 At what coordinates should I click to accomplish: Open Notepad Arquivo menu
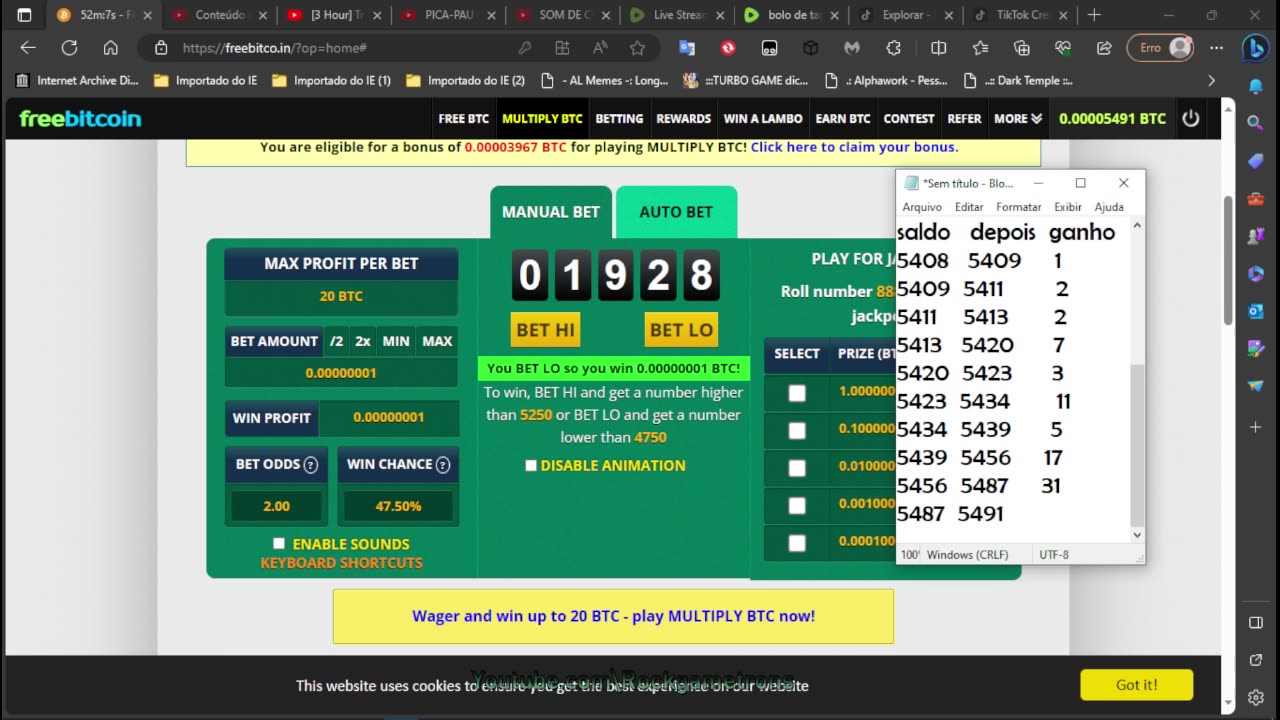(x=922, y=207)
